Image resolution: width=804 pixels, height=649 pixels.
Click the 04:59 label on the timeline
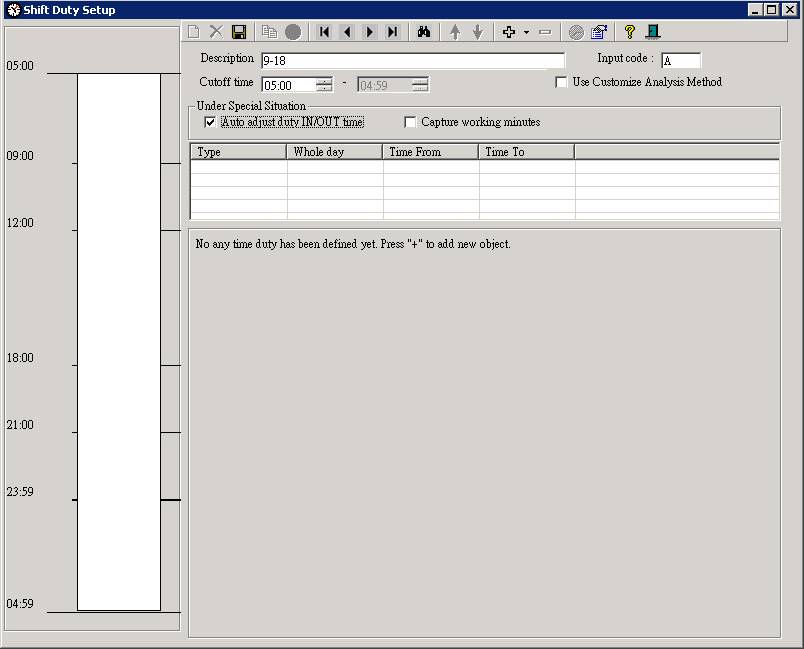pos(20,603)
